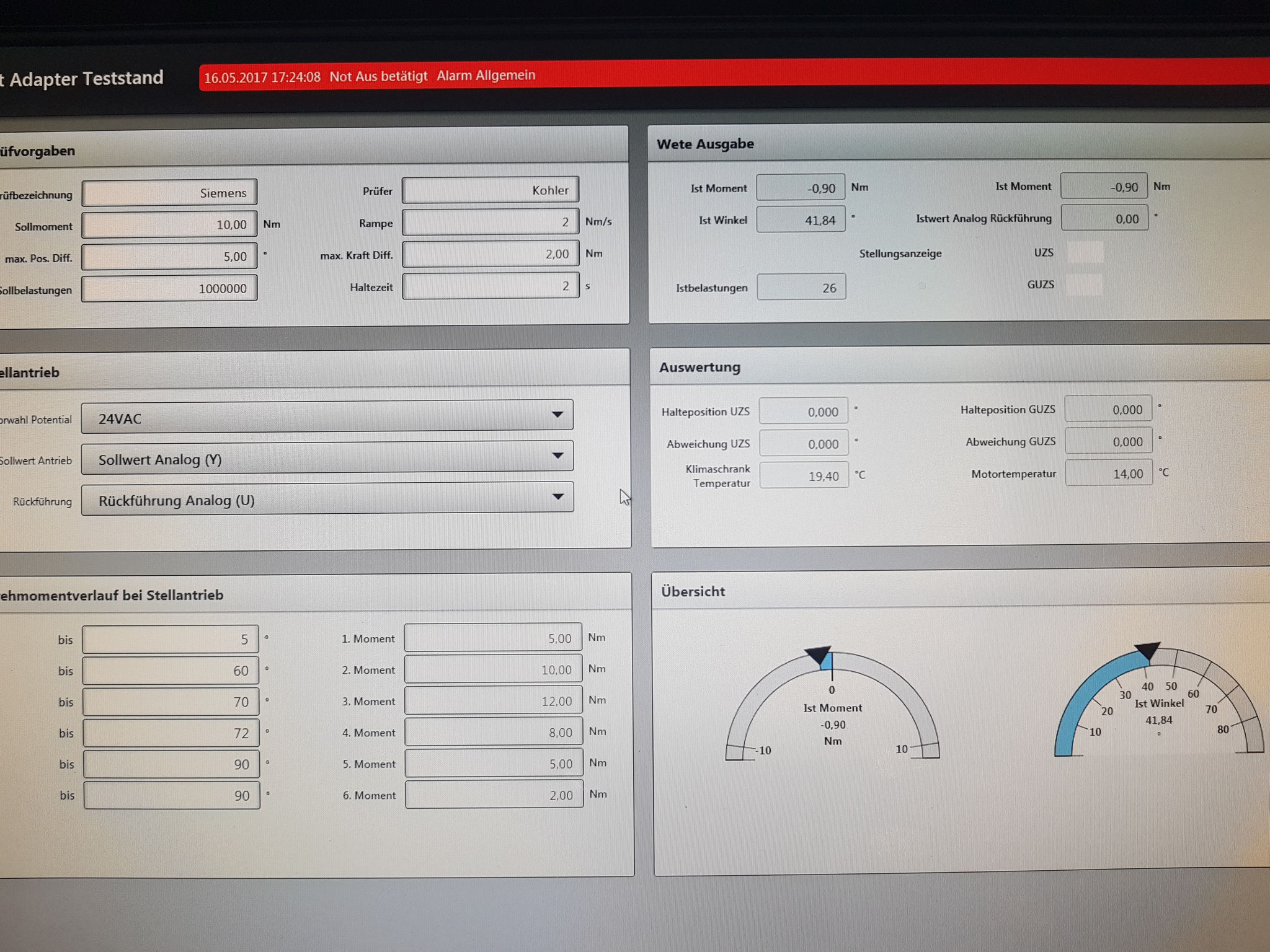Focus the Rampe input field

click(490, 222)
